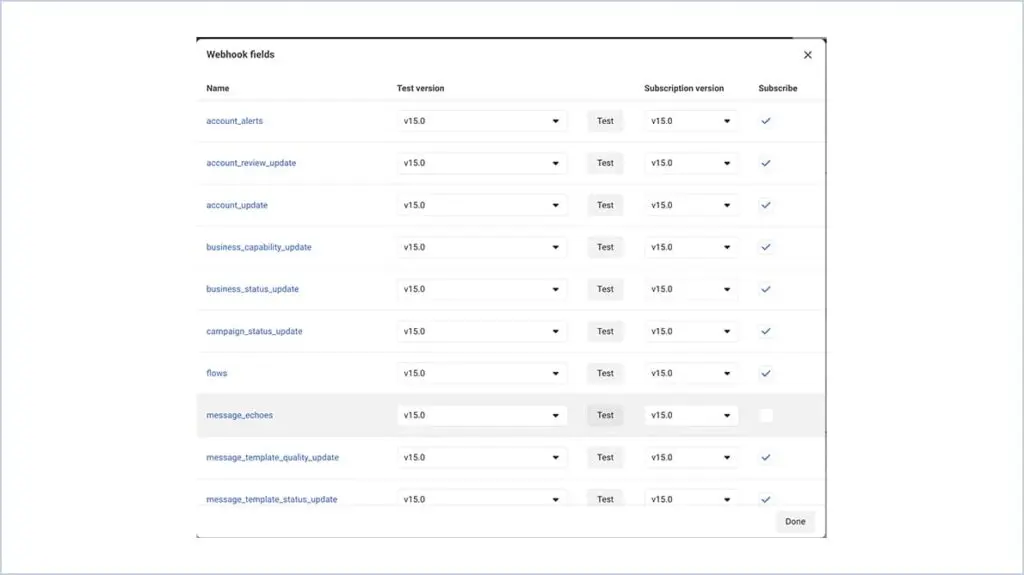Open test version dropdown for business_status_update
This screenshot has height=575, width=1024.
[x=482, y=289]
